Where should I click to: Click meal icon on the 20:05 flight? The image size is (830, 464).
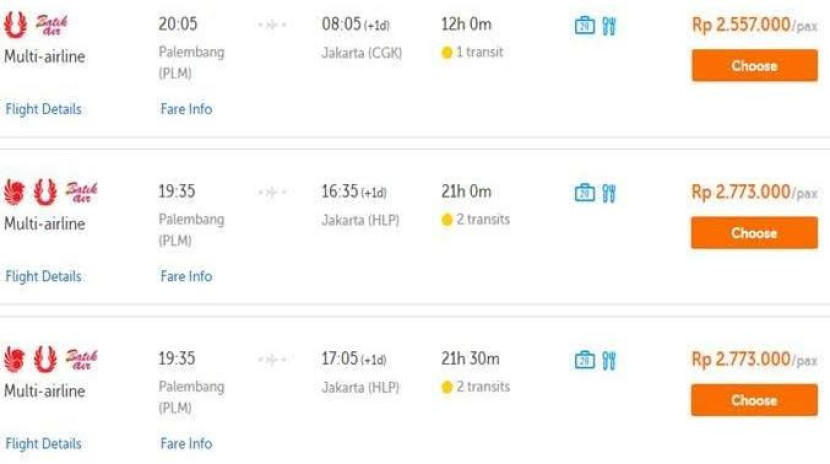[609, 26]
